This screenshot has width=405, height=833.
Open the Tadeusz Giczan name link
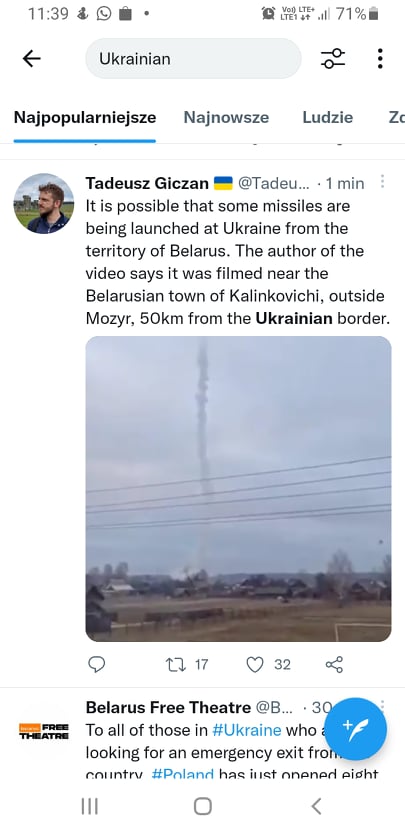[147, 183]
